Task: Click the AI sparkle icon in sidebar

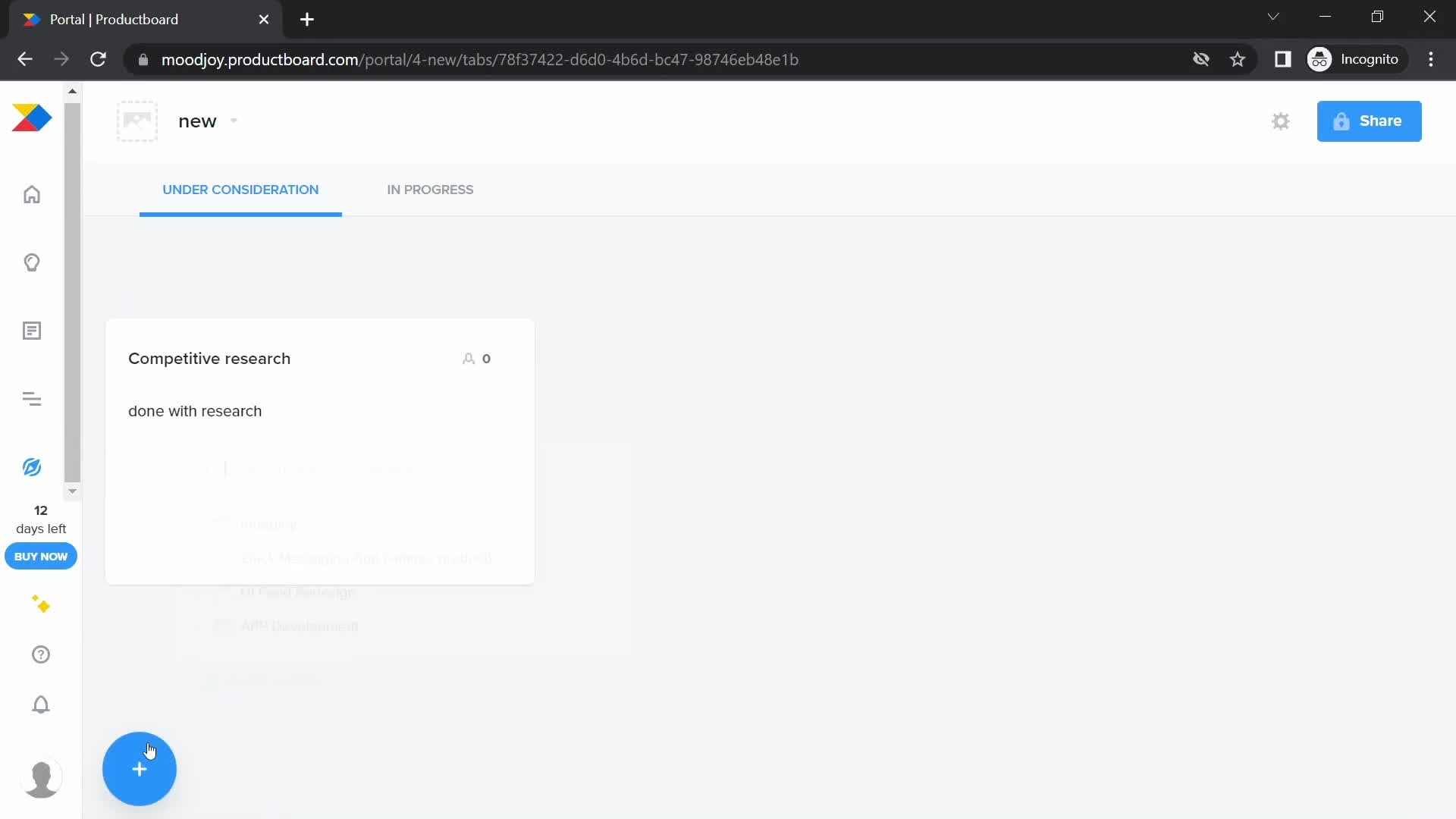Action: pos(41,604)
